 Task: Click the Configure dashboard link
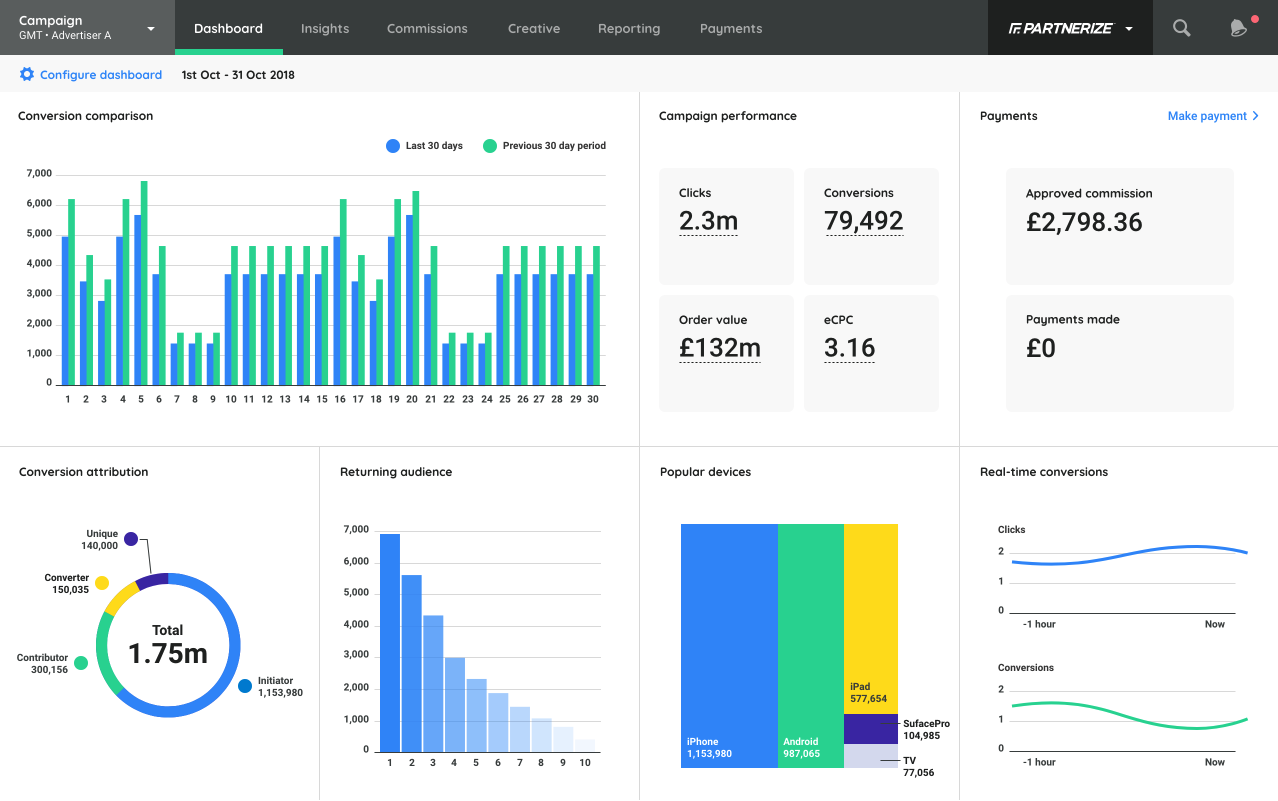100,75
